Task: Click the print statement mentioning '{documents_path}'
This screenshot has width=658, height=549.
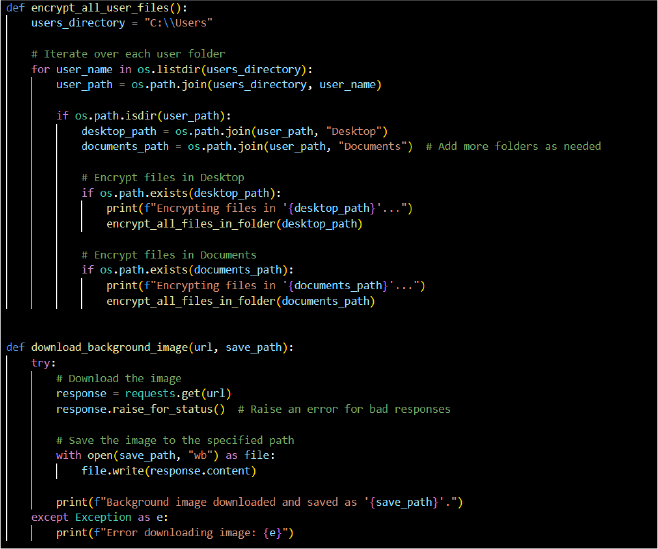Action: tap(266, 286)
